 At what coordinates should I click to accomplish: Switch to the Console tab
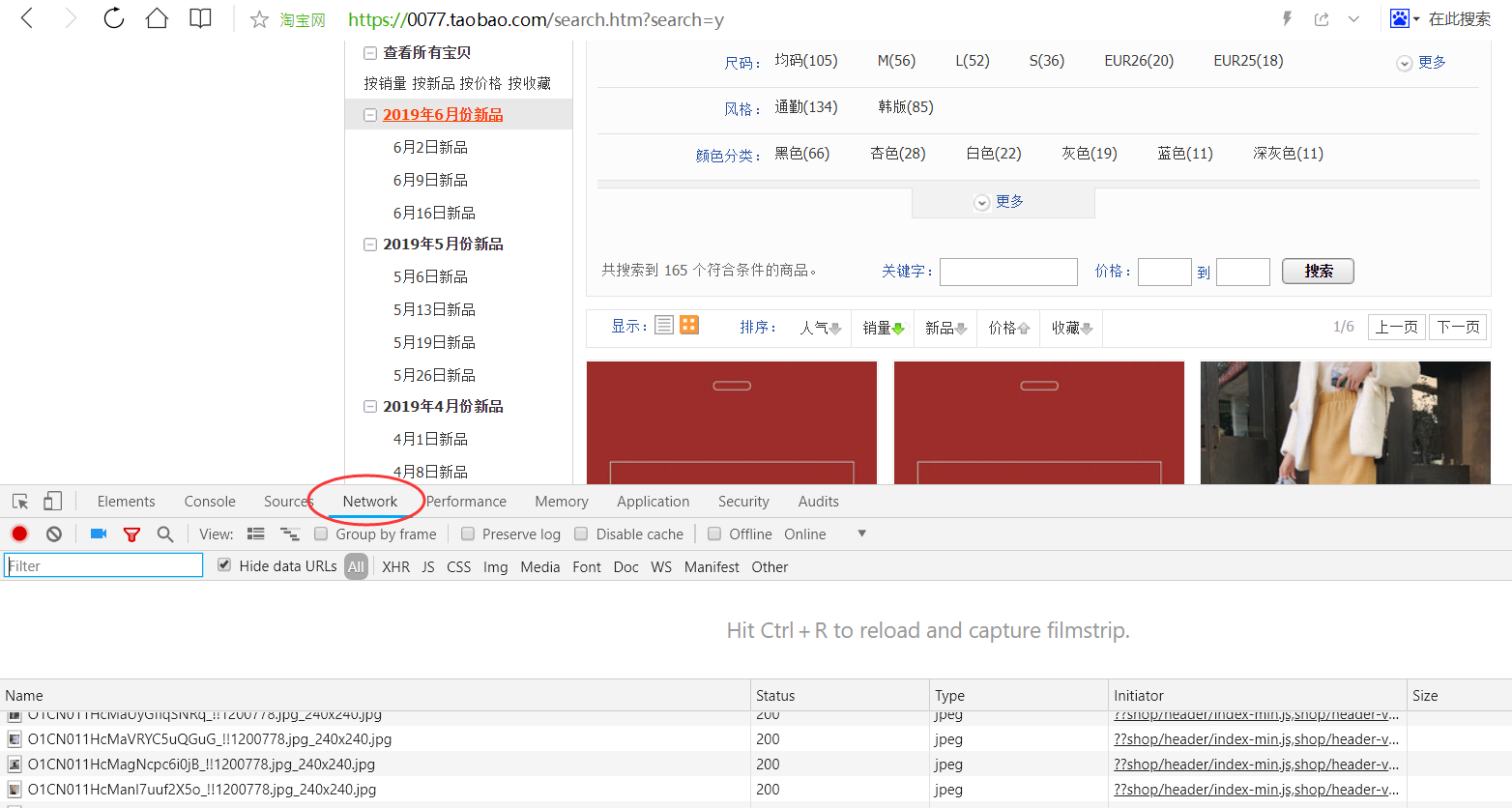tap(210, 501)
